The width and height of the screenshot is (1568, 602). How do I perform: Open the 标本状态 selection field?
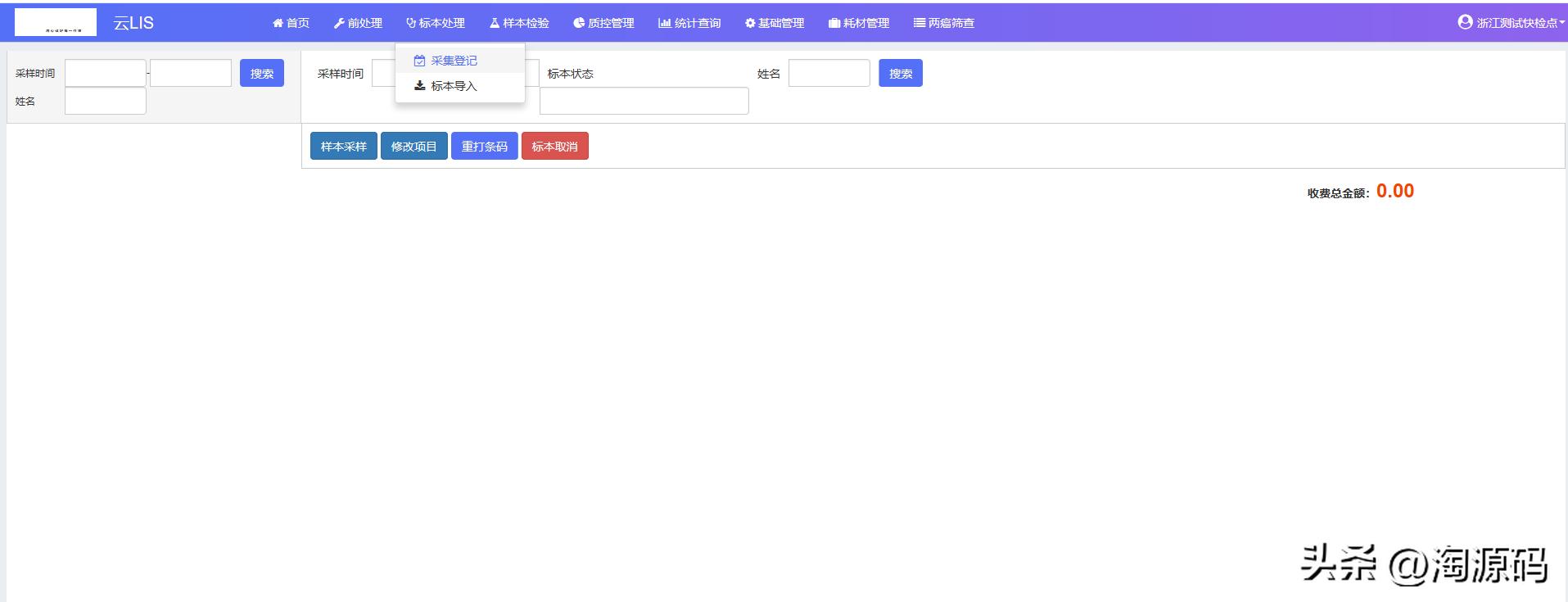coord(644,101)
